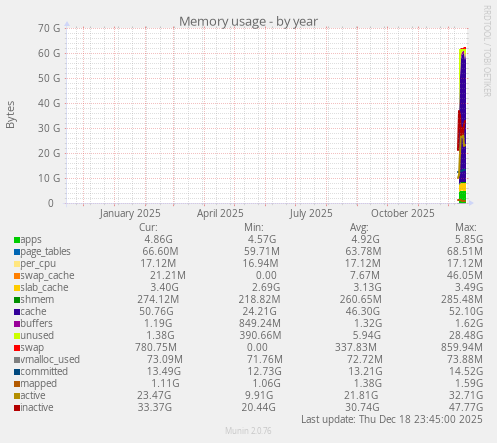Click the committed min value 12.73G
Viewport: 497px width, 443px height.
(264, 372)
